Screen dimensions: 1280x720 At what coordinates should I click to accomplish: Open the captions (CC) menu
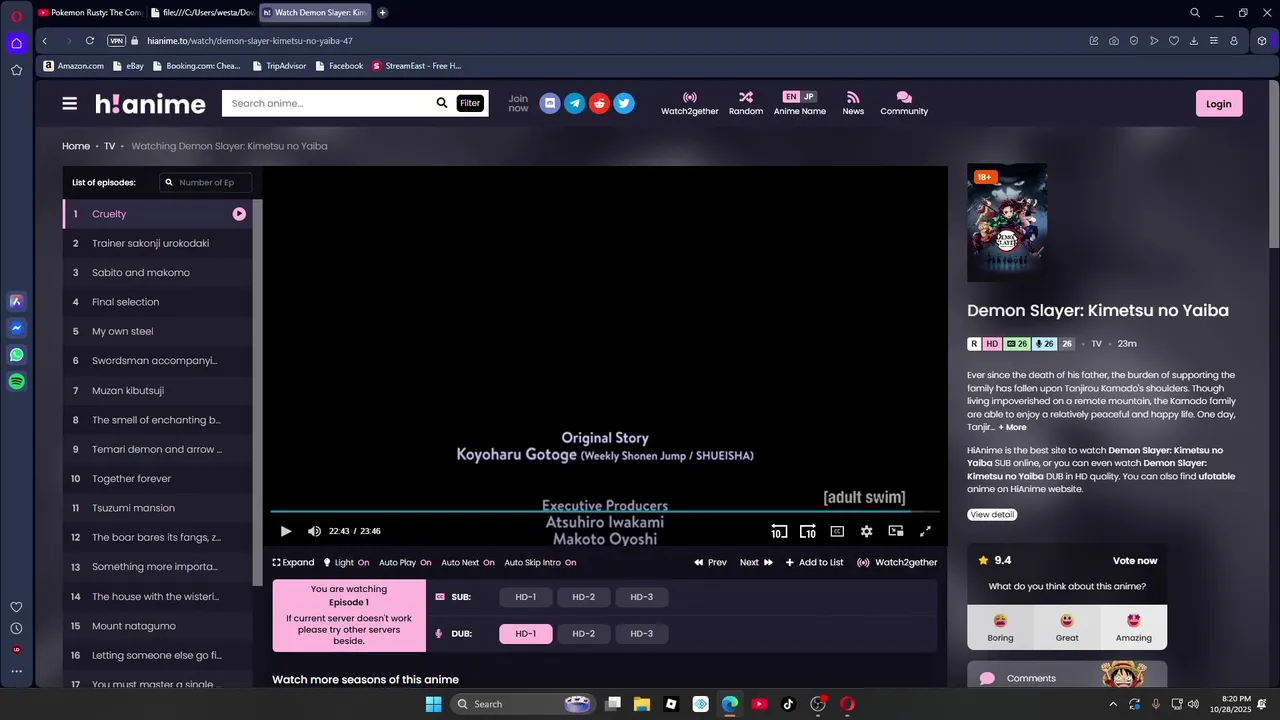(x=837, y=531)
